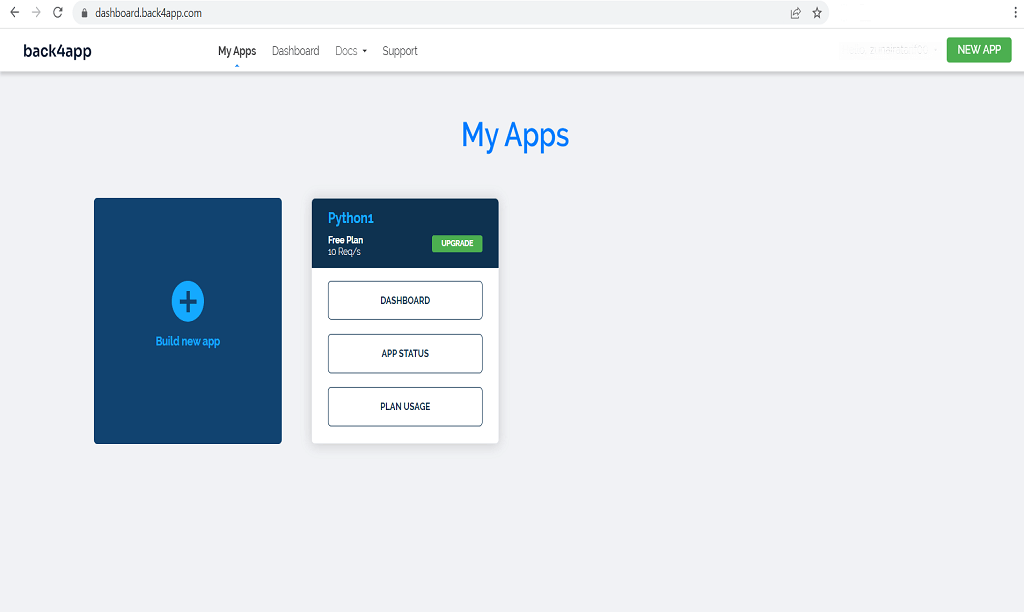Open the Dashboard nav item
Image resolution: width=1024 pixels, height=612 pixels.
pyautogui.click(x=296, y=51)
